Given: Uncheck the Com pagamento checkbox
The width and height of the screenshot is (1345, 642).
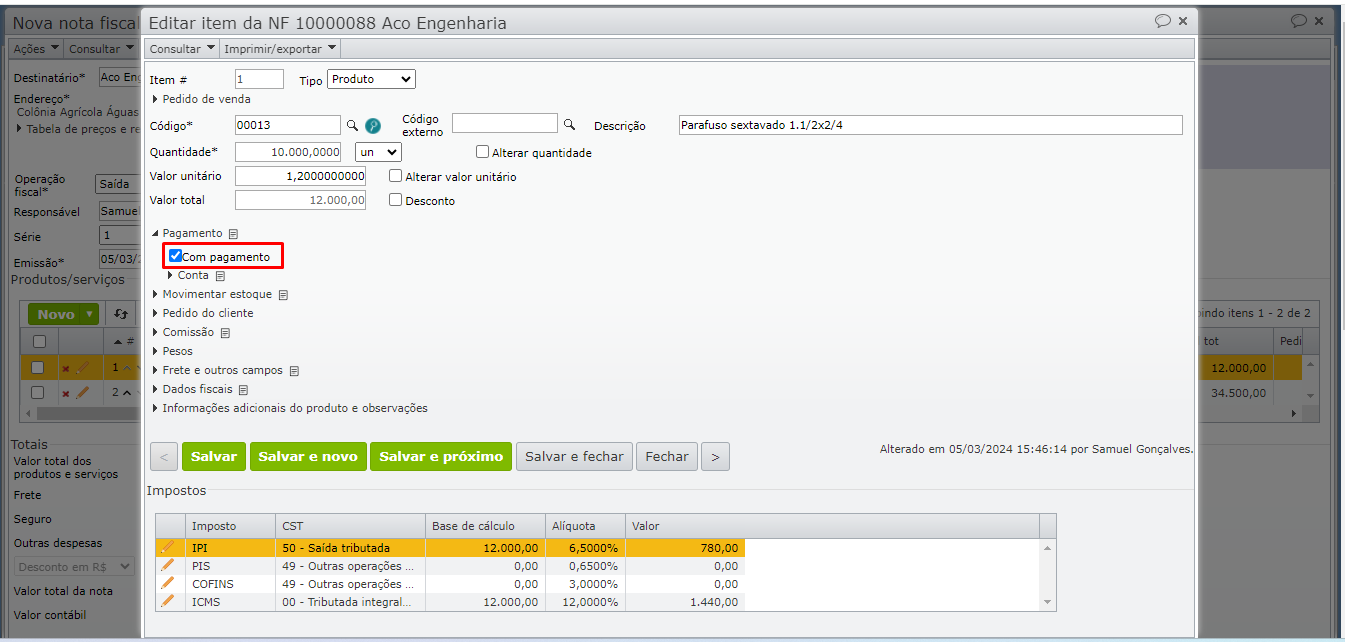Looking at the screenshot, I should [x=175, y=256].
